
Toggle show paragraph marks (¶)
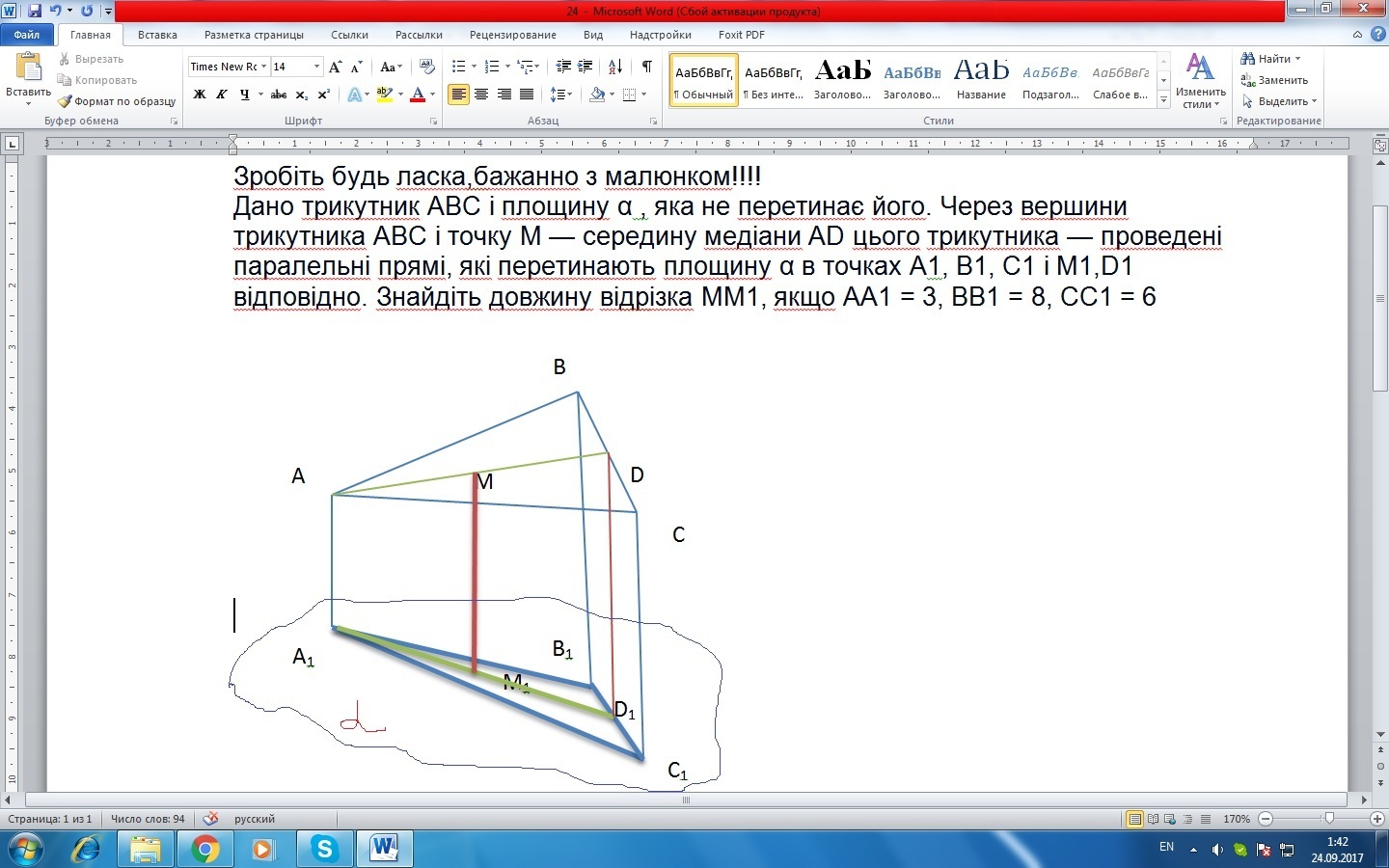[646, 67]
